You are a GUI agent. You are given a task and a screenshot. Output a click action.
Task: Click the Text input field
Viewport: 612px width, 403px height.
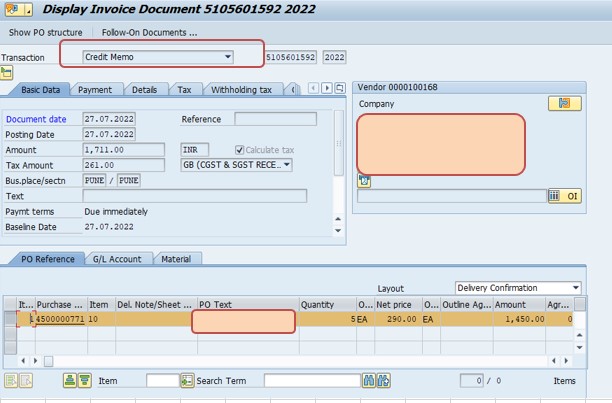[x=194, y=196]
